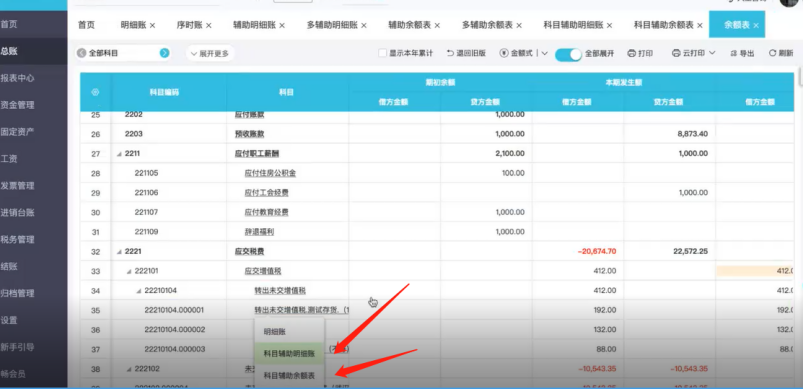
Task: Open 设置 in the sidebar
Action: coord(33,320)
